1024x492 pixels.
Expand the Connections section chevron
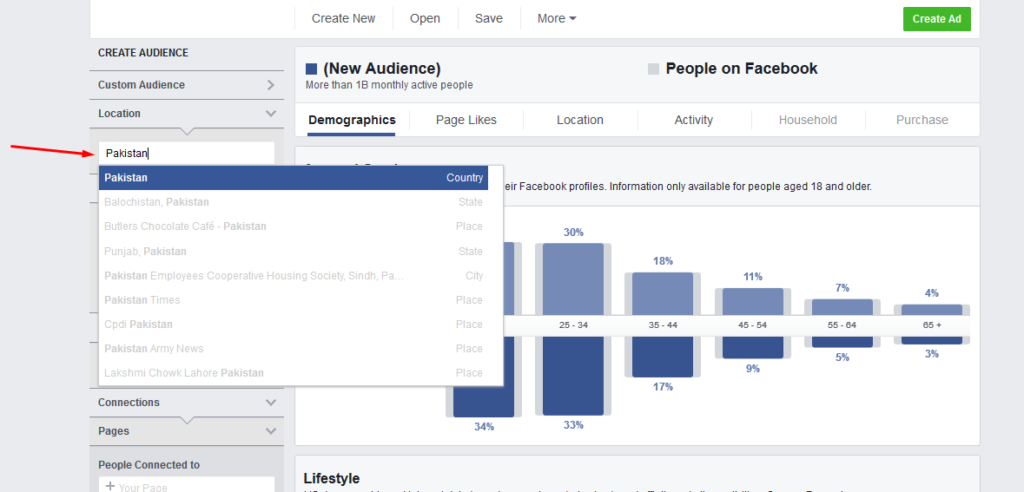click(271, 402)
